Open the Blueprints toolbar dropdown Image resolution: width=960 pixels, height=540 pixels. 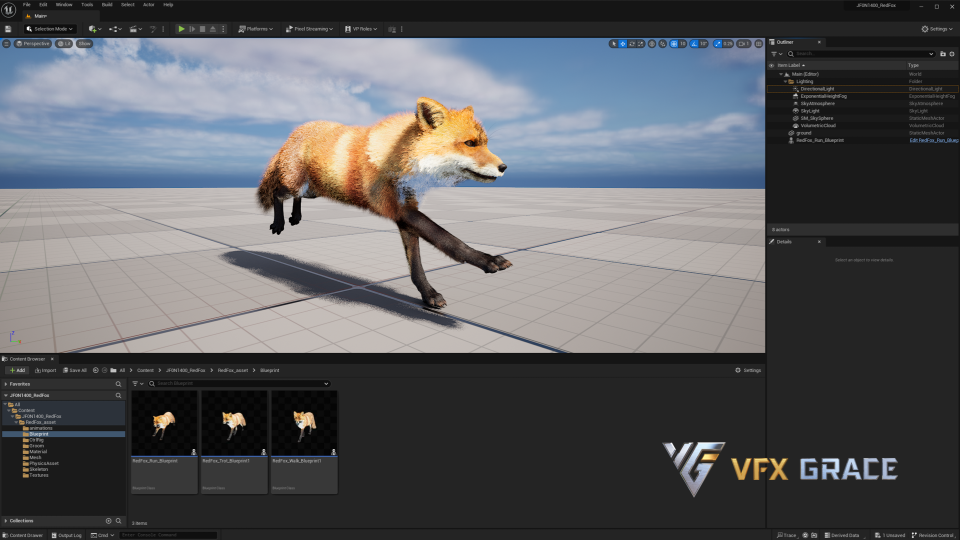click(x=115, y=29)
